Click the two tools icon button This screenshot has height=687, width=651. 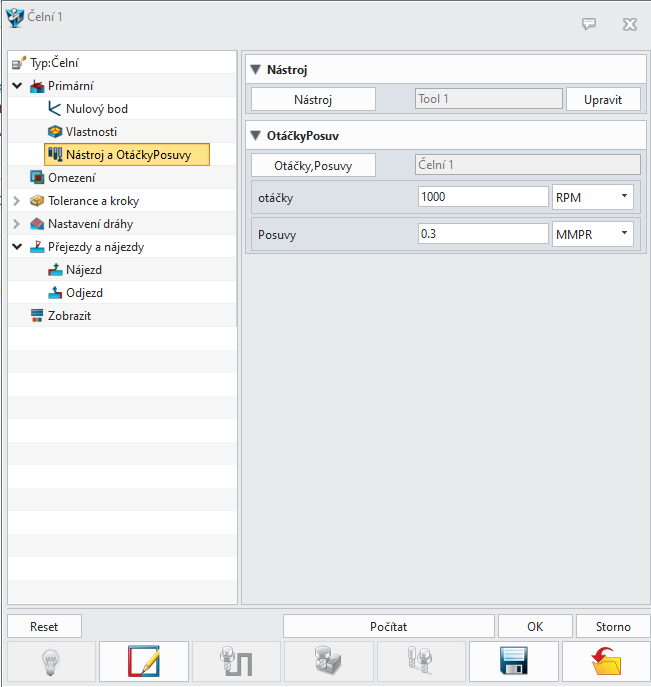421,662
